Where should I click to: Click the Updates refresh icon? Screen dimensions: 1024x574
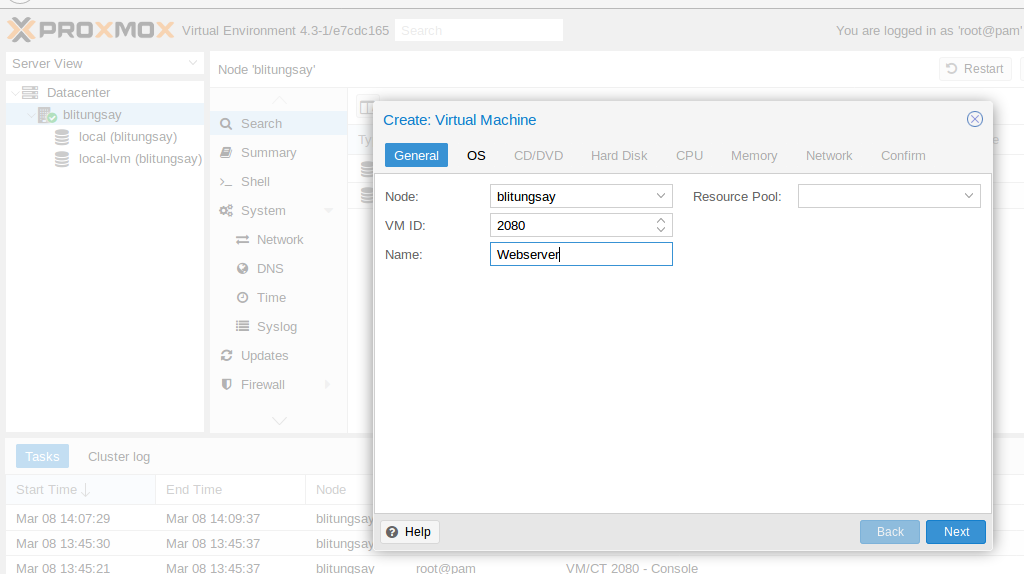pos(227,355)
